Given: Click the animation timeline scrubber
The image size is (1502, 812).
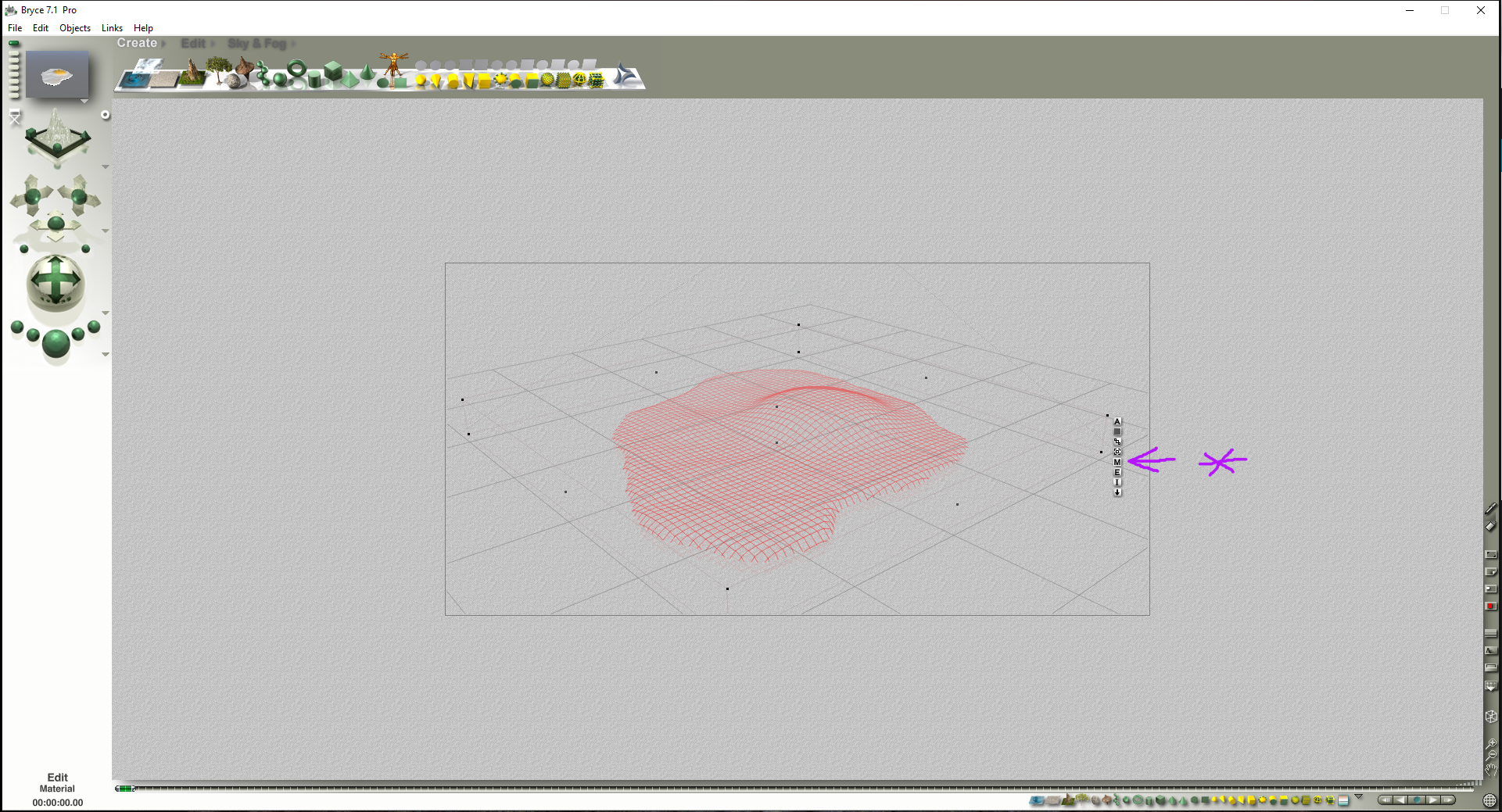Looking at the screenshot, I should pyautogui.click(x=125, y=789).
